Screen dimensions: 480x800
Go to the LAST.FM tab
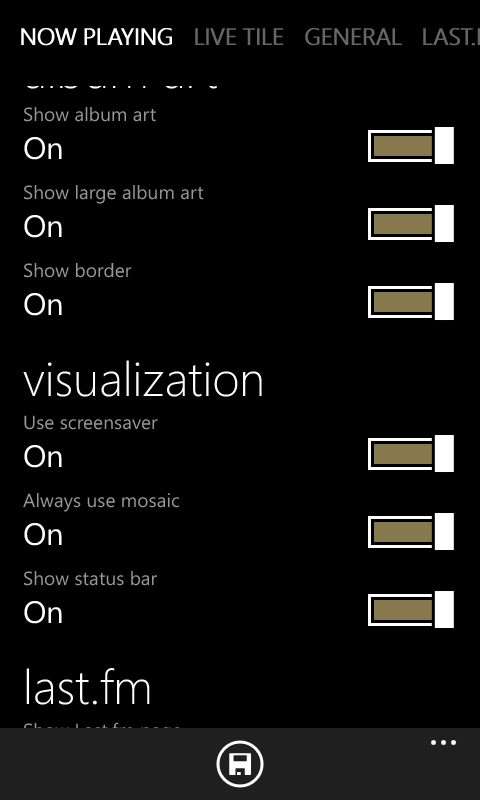click(x=451, y=37)
